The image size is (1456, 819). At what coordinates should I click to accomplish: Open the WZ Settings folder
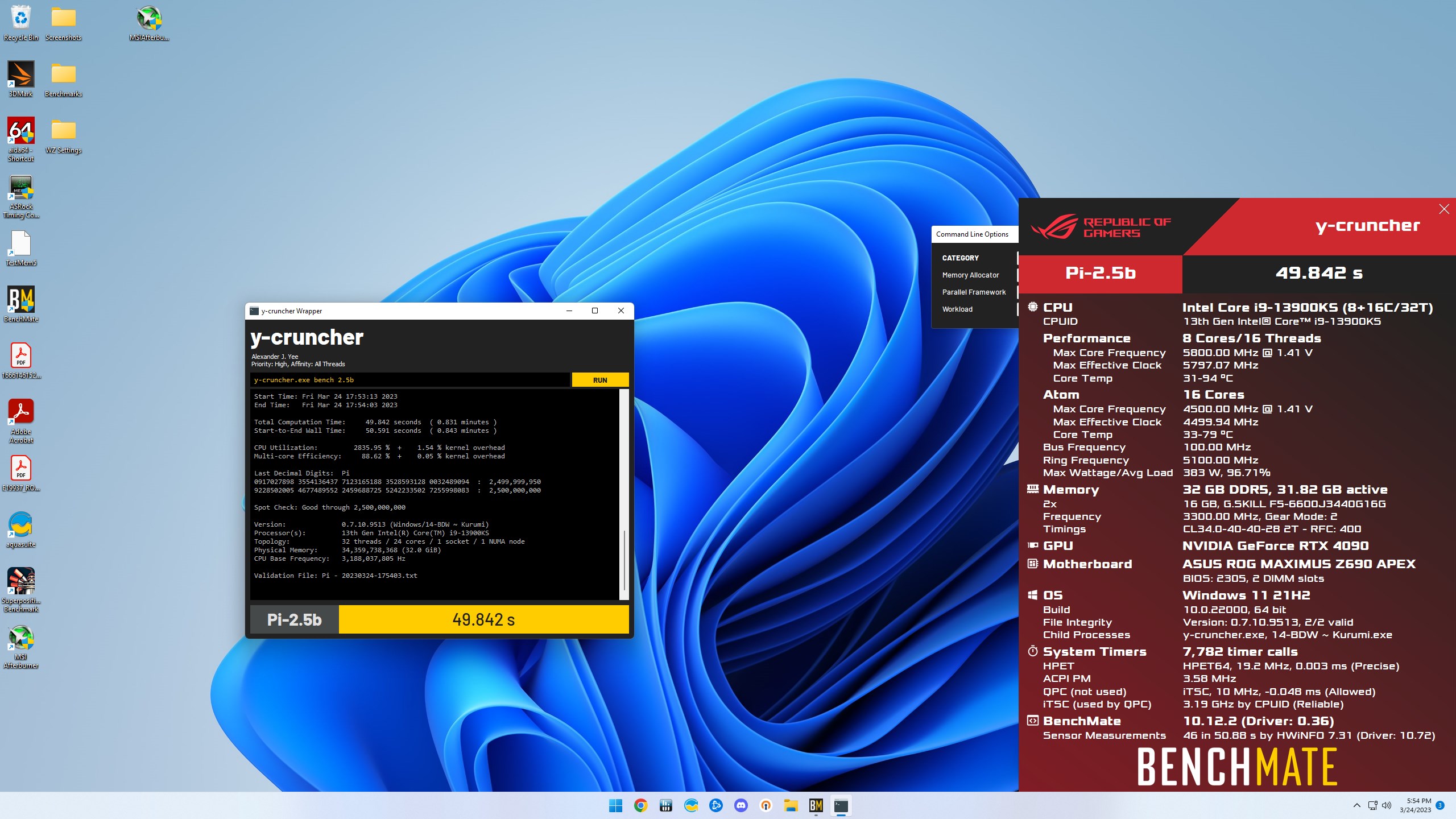point(63,135)
